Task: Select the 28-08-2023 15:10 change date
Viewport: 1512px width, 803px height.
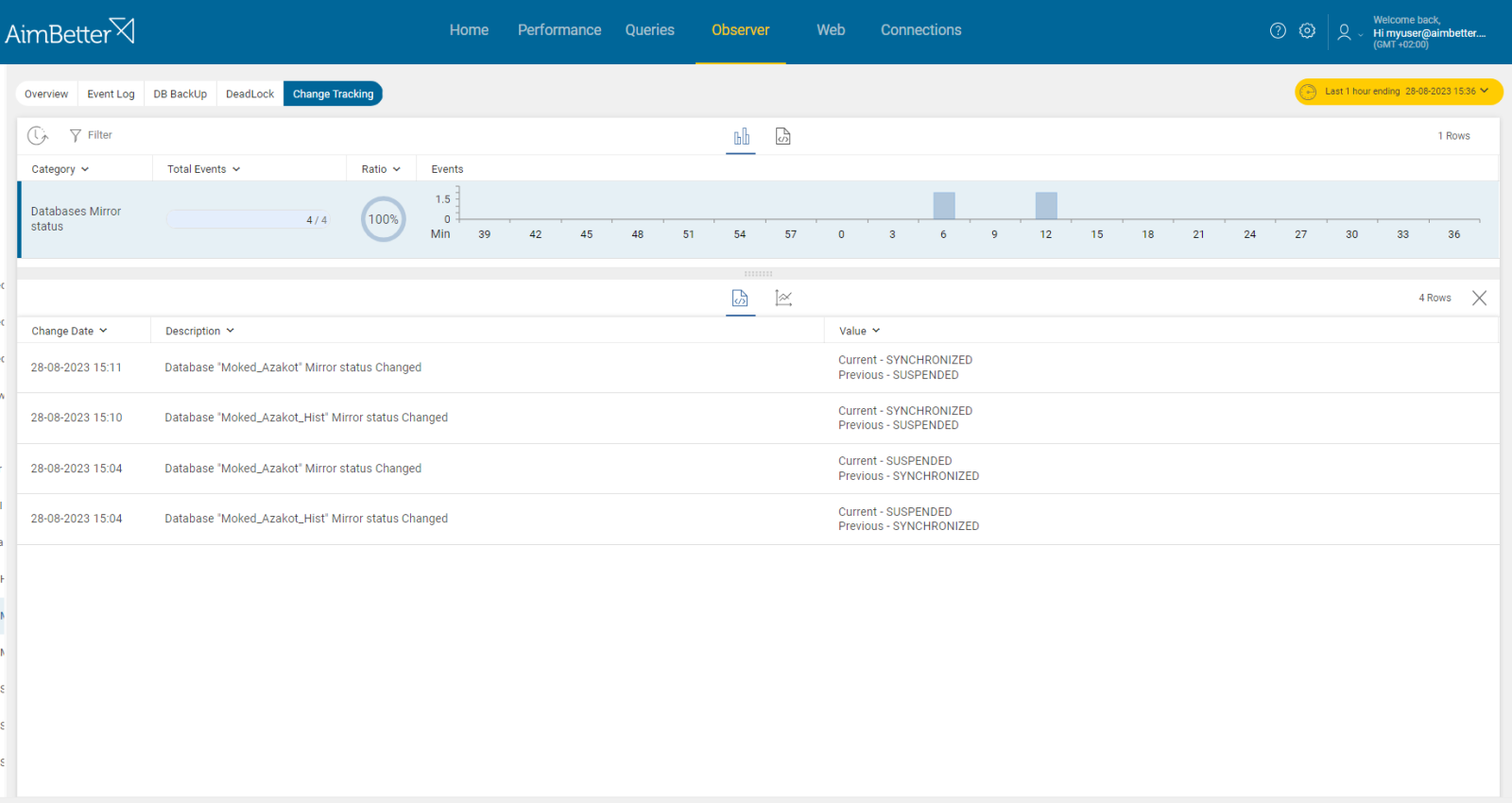Action: tap(77, 419)
